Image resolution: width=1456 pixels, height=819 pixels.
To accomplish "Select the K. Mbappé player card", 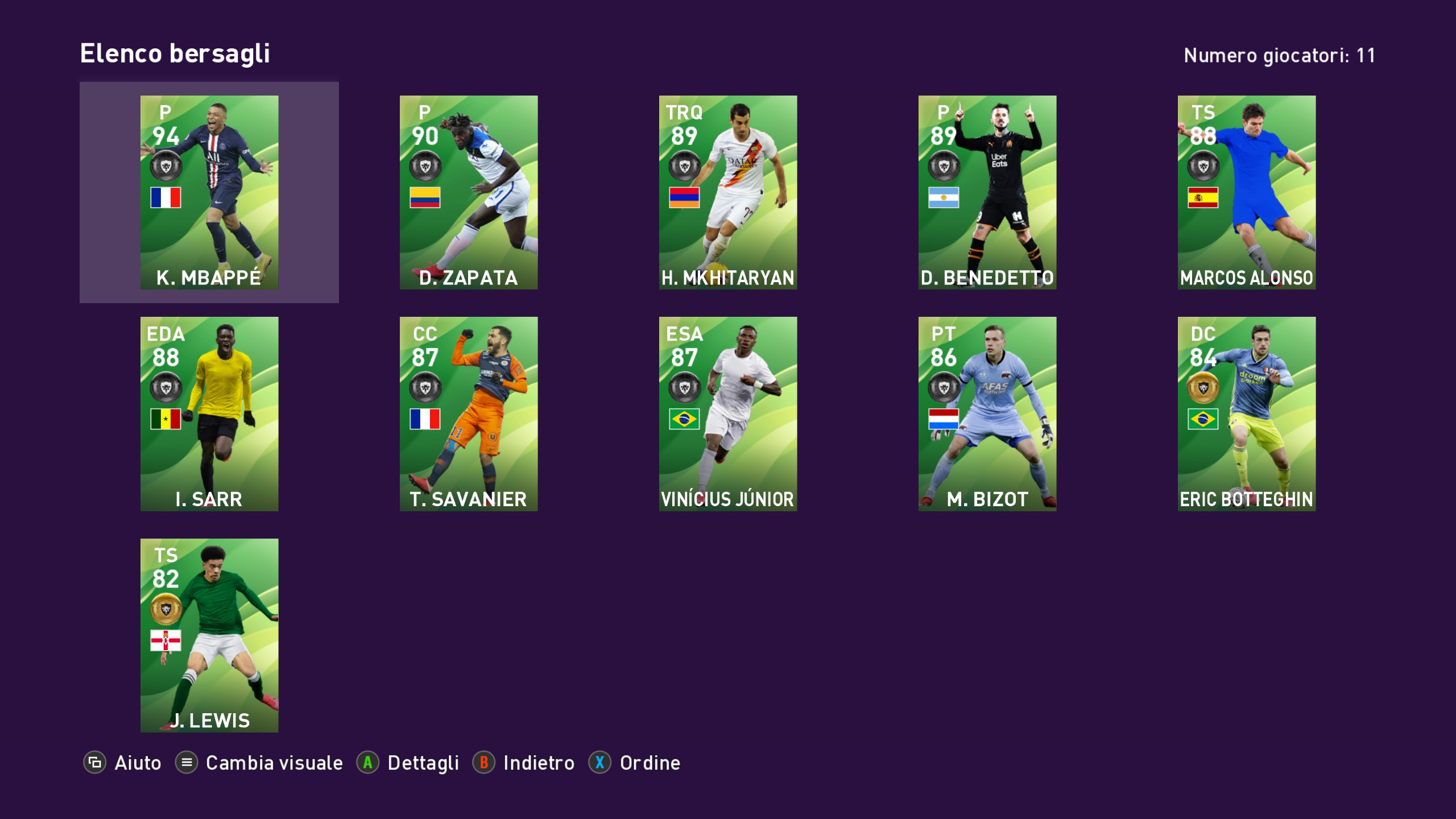I will point(209,192).
